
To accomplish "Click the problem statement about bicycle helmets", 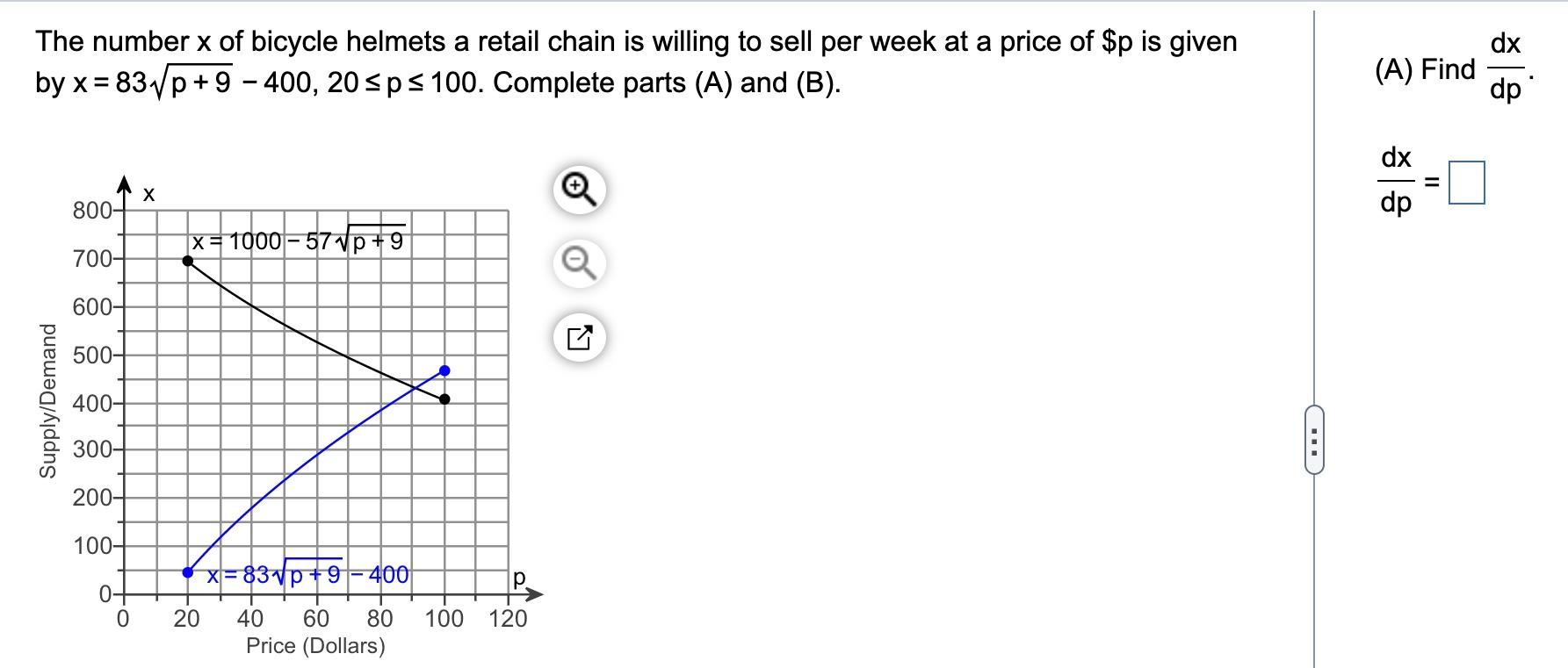I will 636,61.
